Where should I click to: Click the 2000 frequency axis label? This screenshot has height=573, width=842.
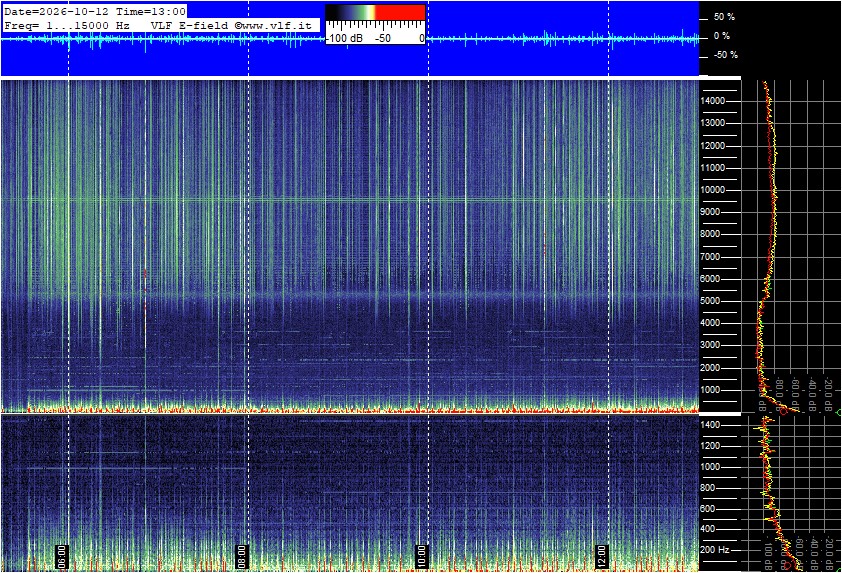(x=710, y=368)
